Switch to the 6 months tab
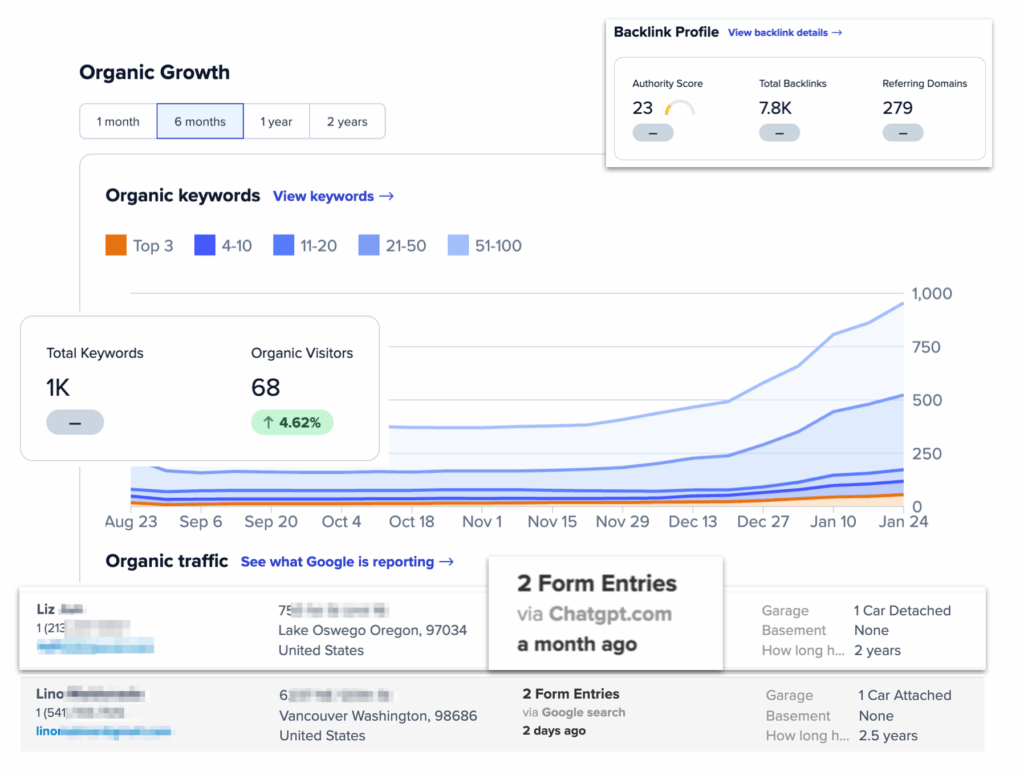Image resolution: width=1024 pixels, height=771 pixels. point(200,122)
